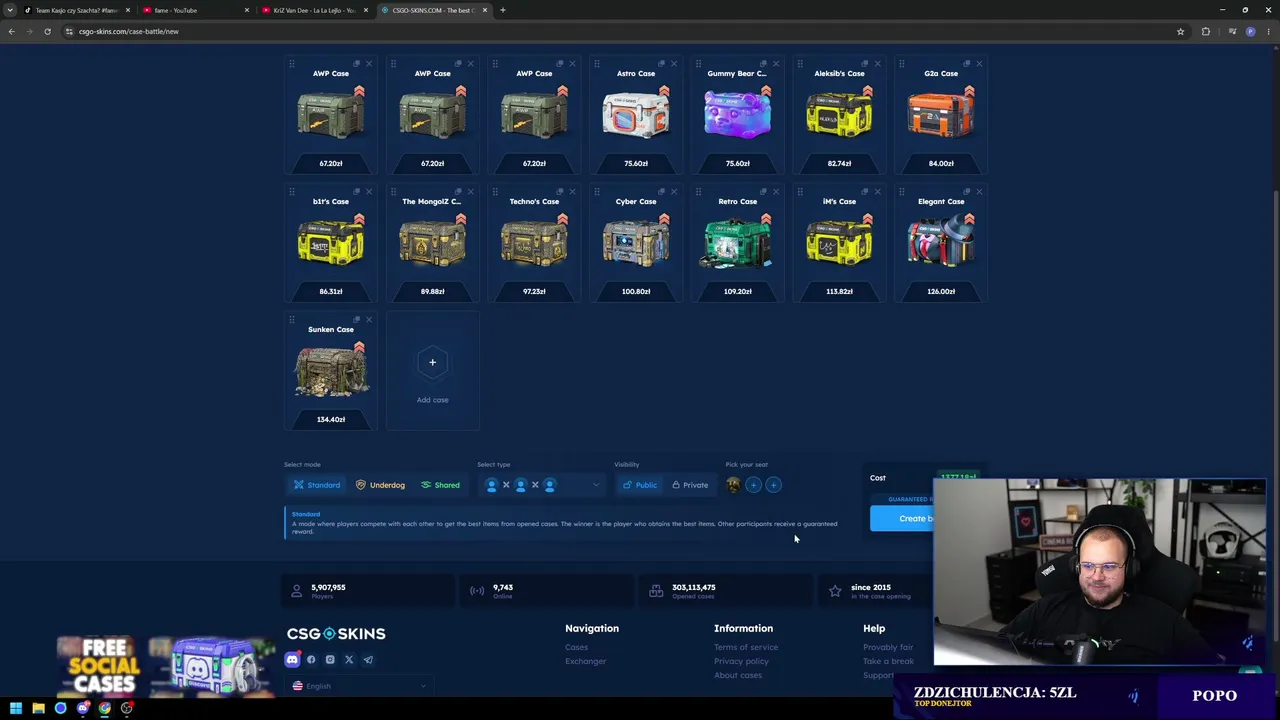Open the English language dropdown
The image size is (1280, 720).
(x=359, y=686)
